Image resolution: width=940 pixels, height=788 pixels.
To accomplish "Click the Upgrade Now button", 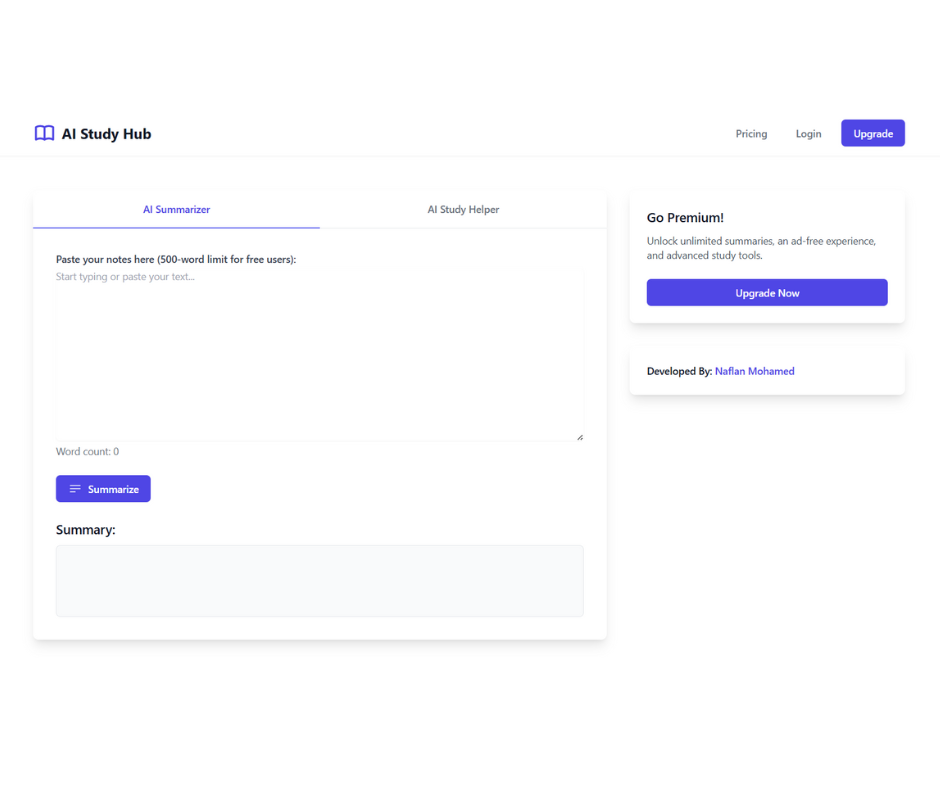I will (x=767, y=292).
